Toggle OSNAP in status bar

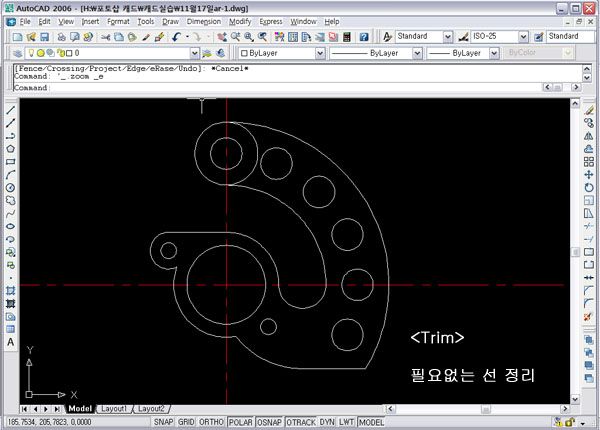[269, 422]
